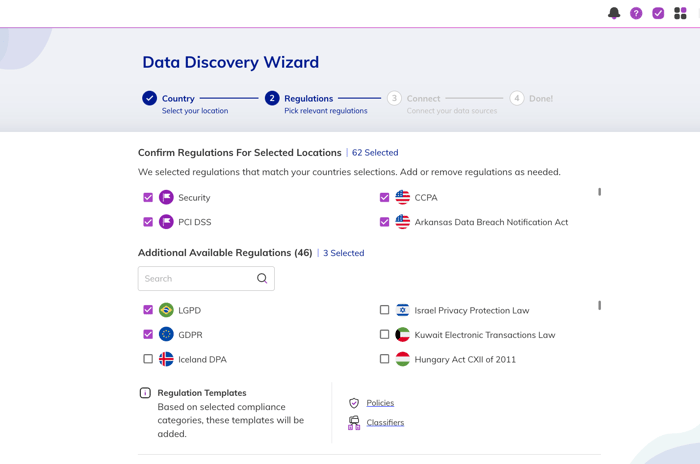Click the LGPD Brazil flag icon
700x464 pixels.
(x=166, y=309)
